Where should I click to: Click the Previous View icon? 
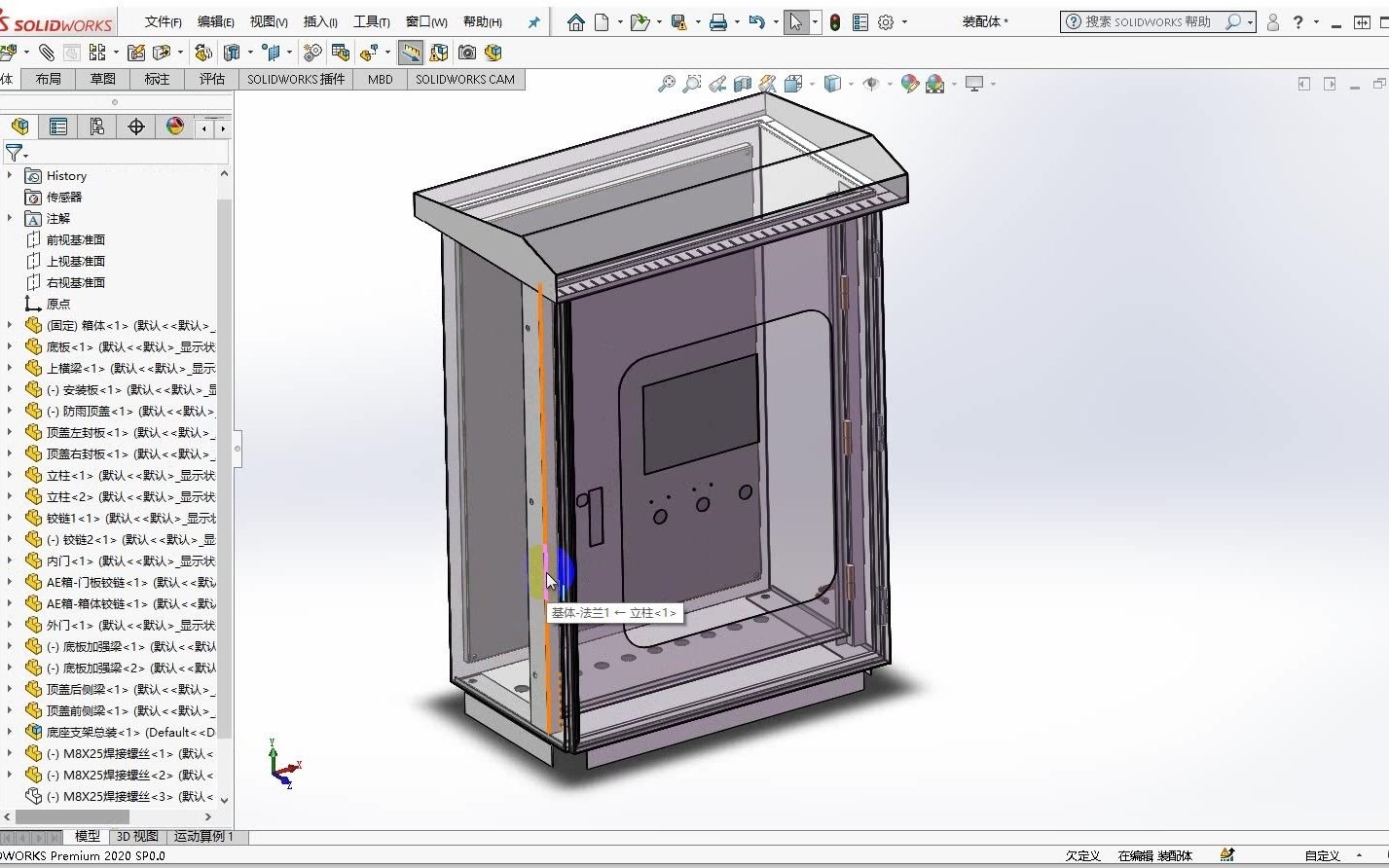point(717,84)
